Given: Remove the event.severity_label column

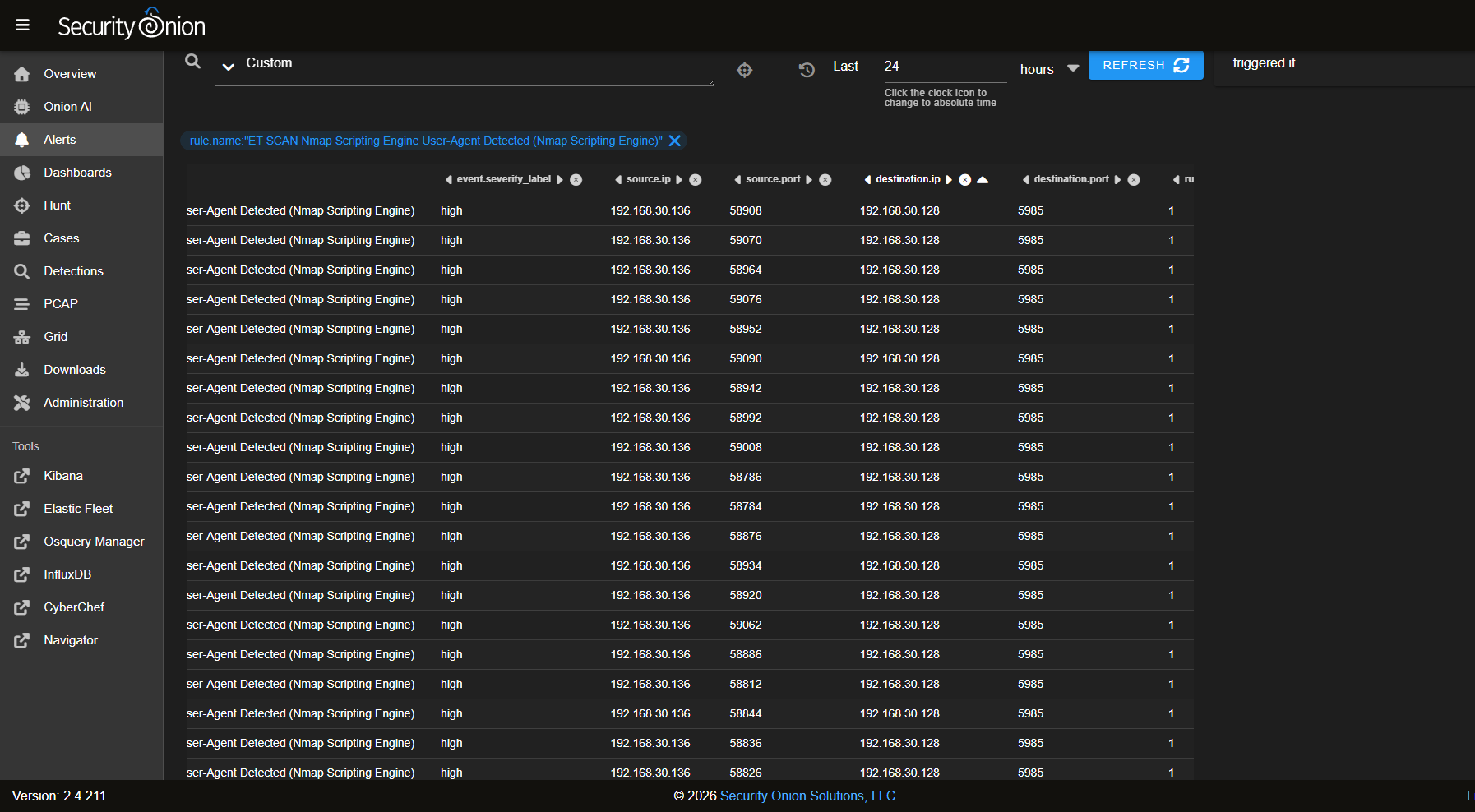Looking at the screenshot, I should (x=576, y=180).
